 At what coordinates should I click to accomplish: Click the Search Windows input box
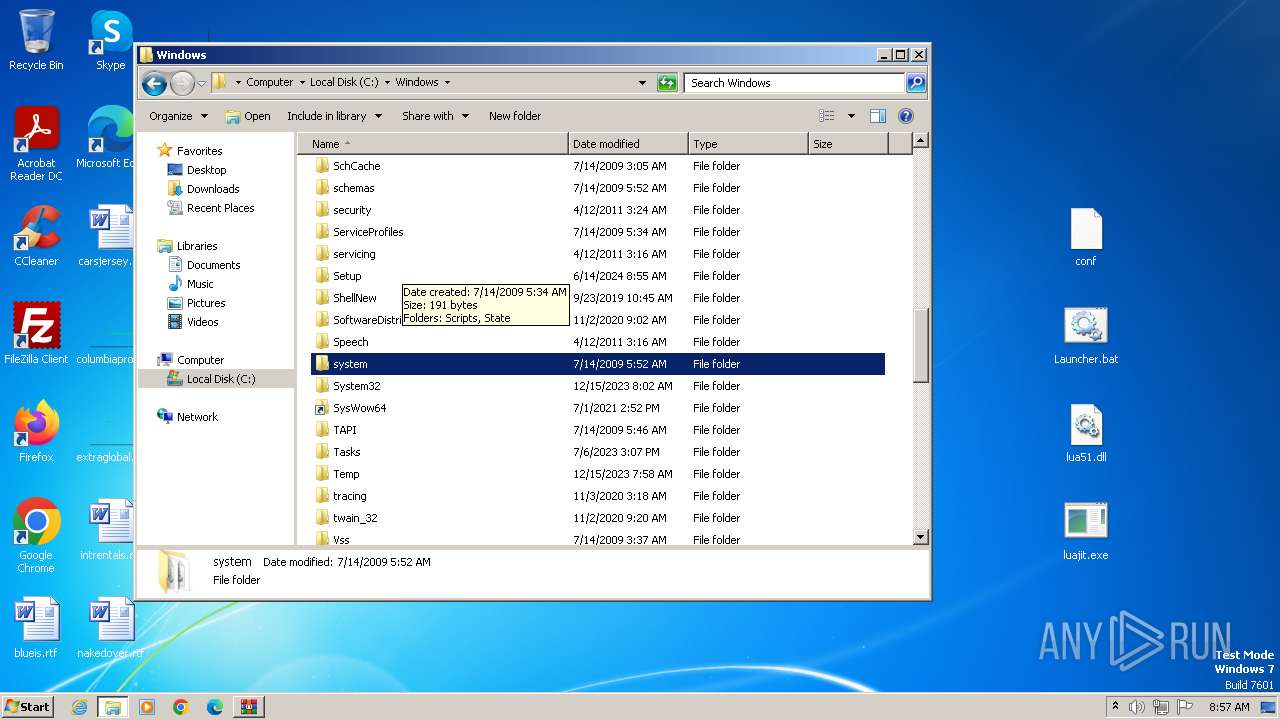tap(795, 83)
